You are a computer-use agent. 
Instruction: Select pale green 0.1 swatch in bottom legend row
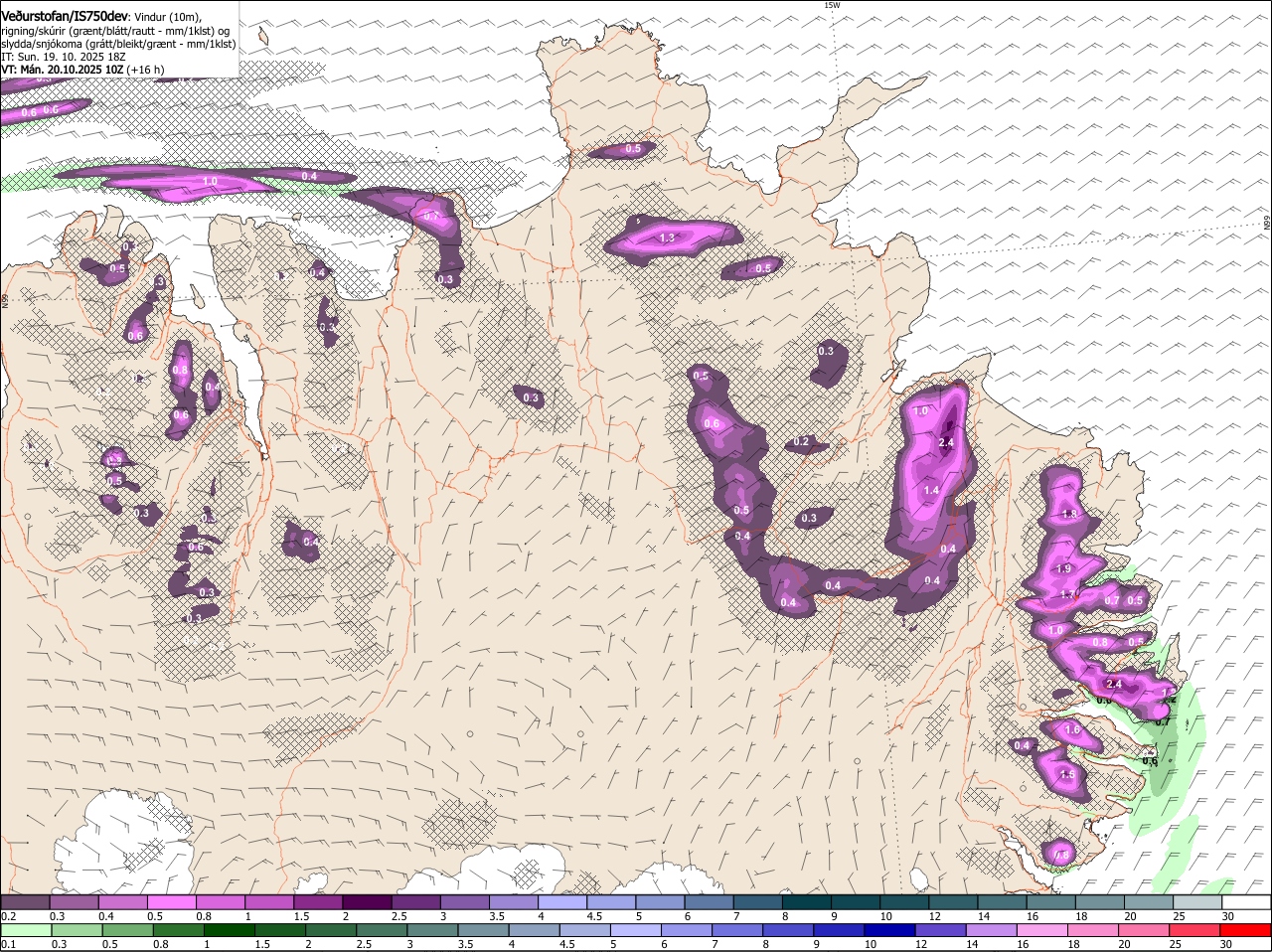pos(25,931)
